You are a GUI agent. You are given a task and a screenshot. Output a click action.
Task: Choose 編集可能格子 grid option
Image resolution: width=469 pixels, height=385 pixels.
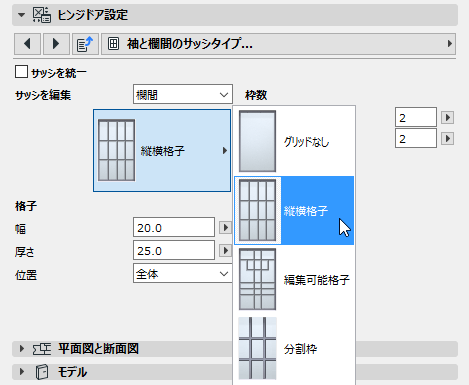[294, 279]
